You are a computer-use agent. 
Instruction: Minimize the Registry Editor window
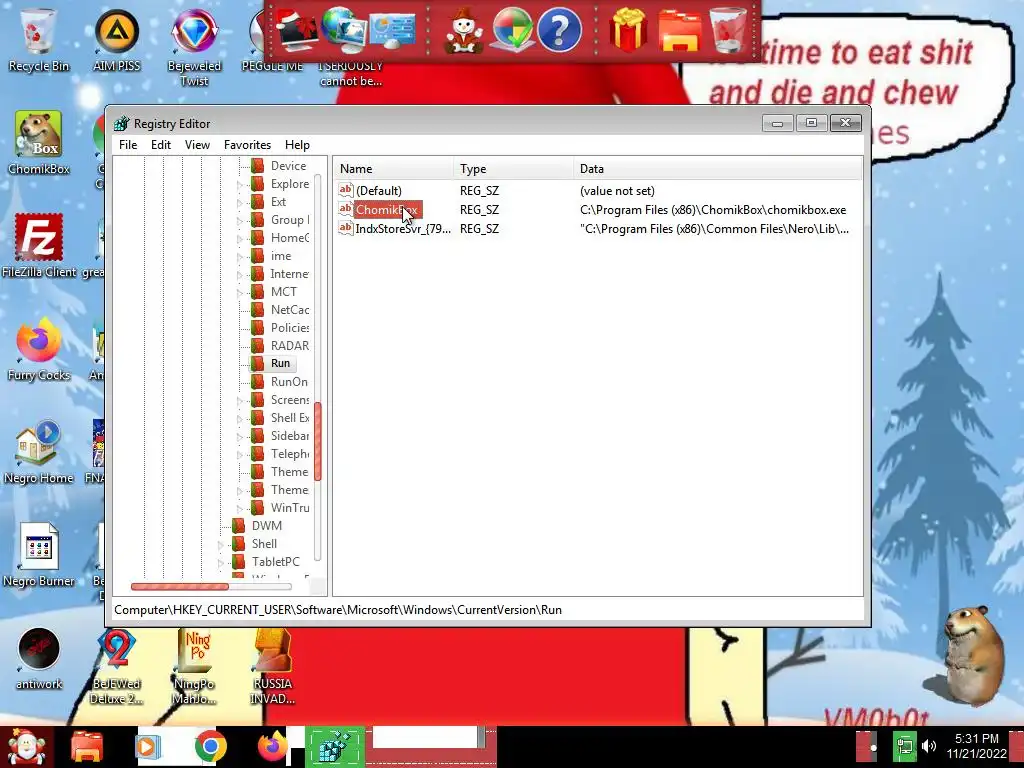coord(777,123)
